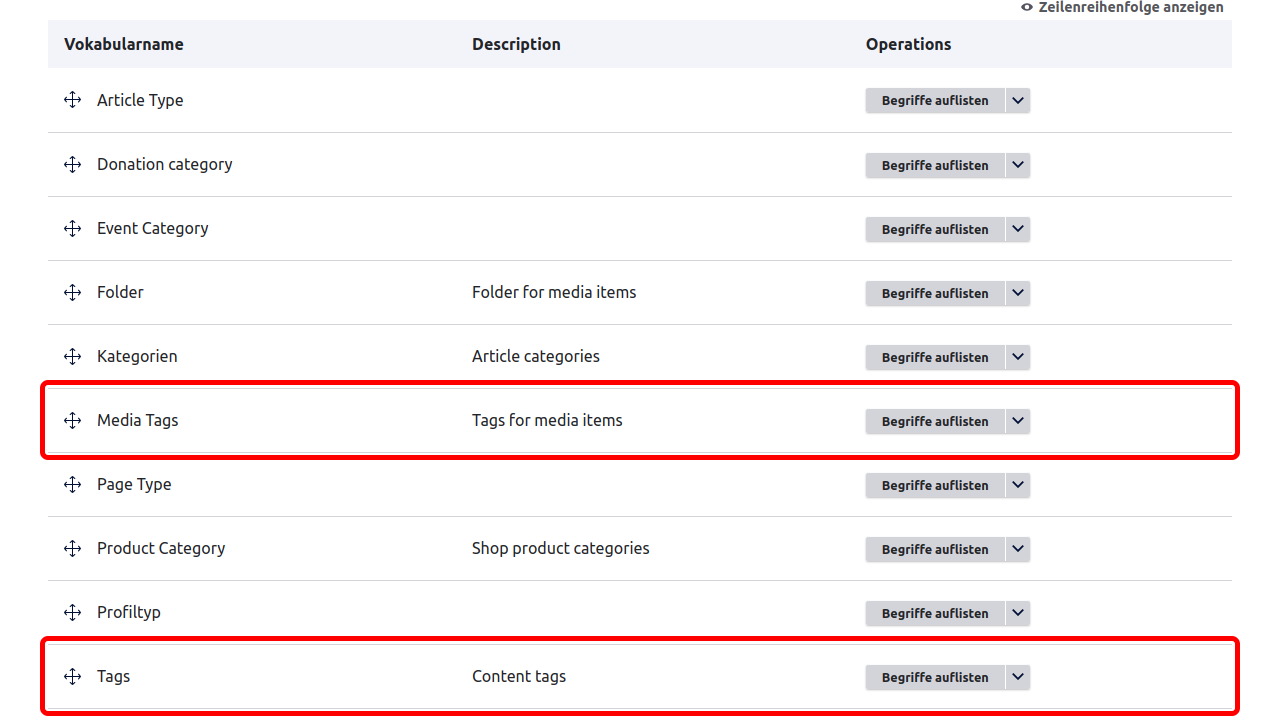Click Begriffe auflisten for Product Category
The height and width of the screenshot is (728, 1280).
(935, 549)
